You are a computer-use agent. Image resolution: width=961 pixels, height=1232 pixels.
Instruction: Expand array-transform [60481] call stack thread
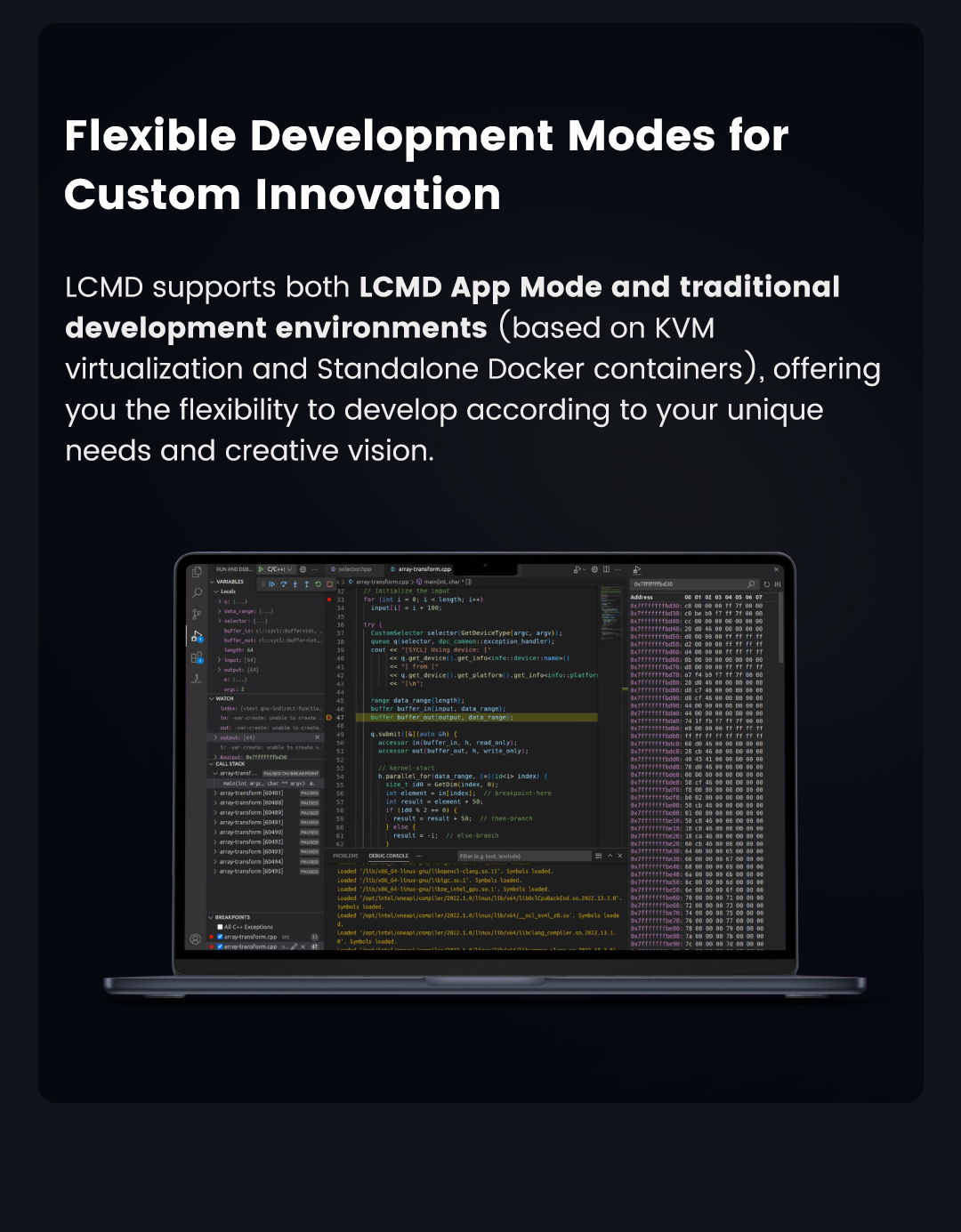click(216, 793)
